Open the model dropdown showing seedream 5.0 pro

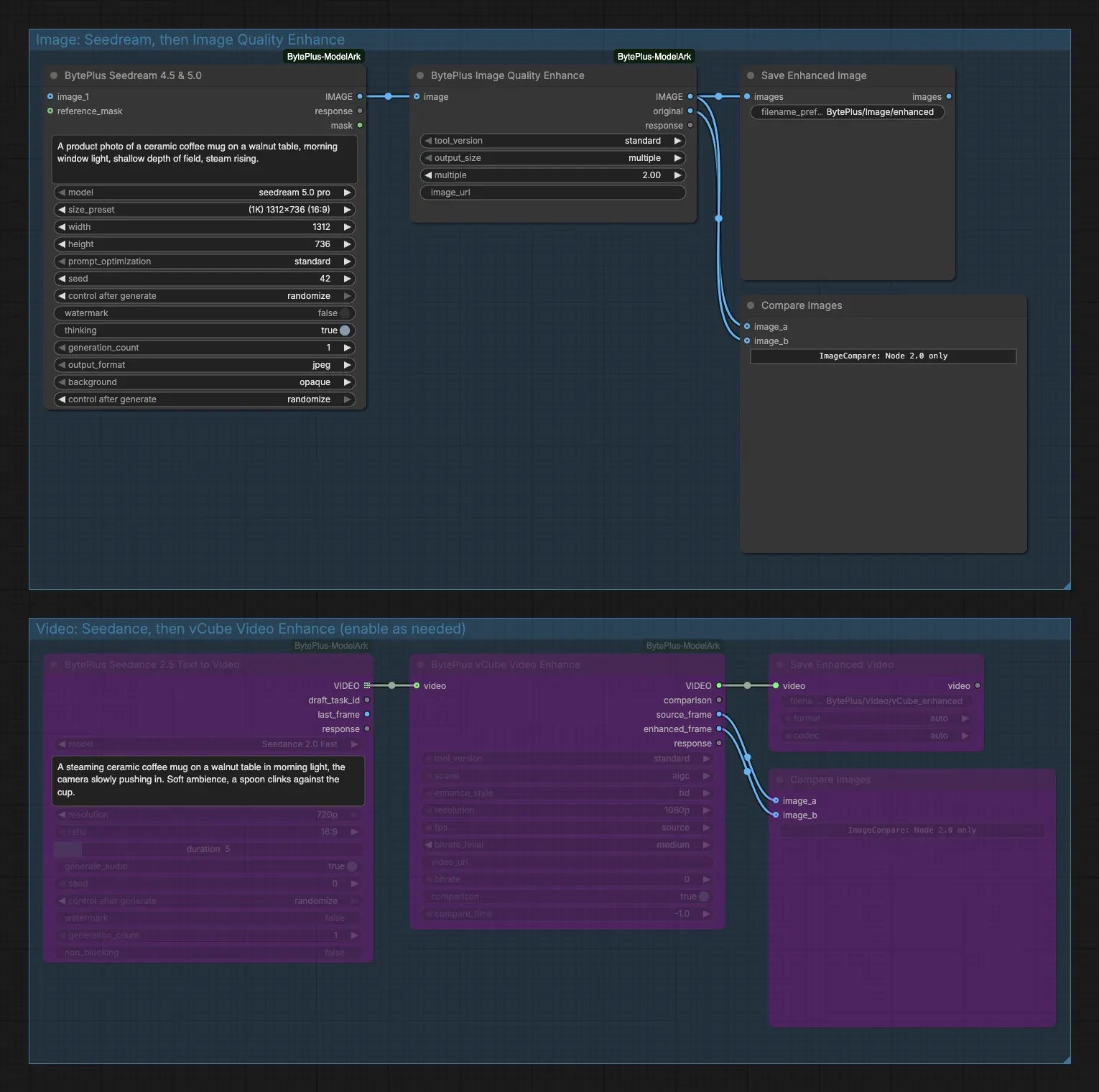[205, 193]
